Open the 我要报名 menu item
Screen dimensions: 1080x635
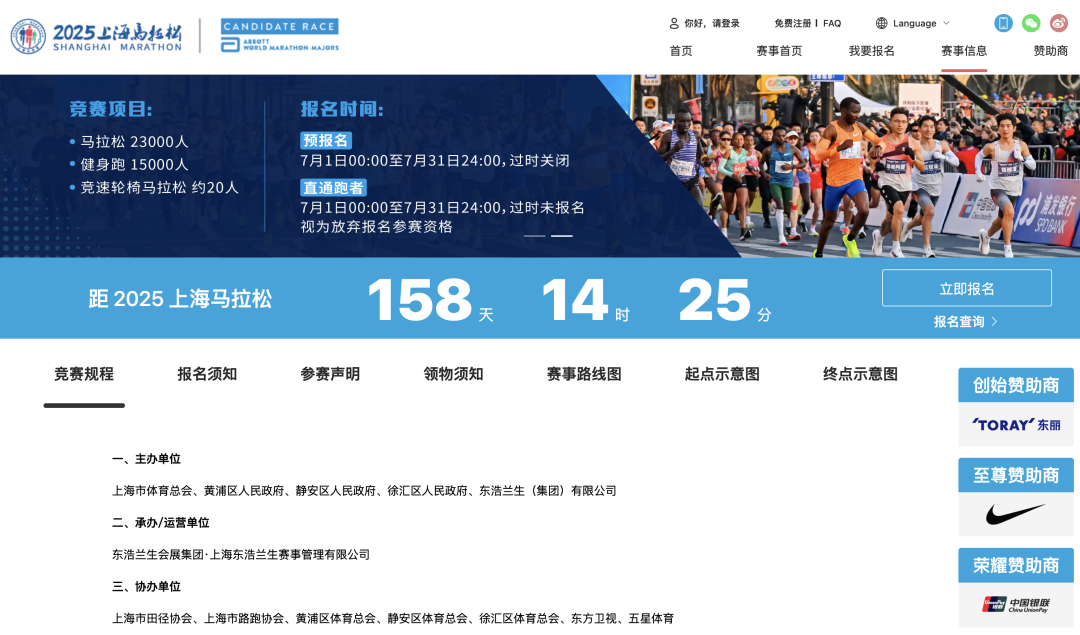(871, 51)
